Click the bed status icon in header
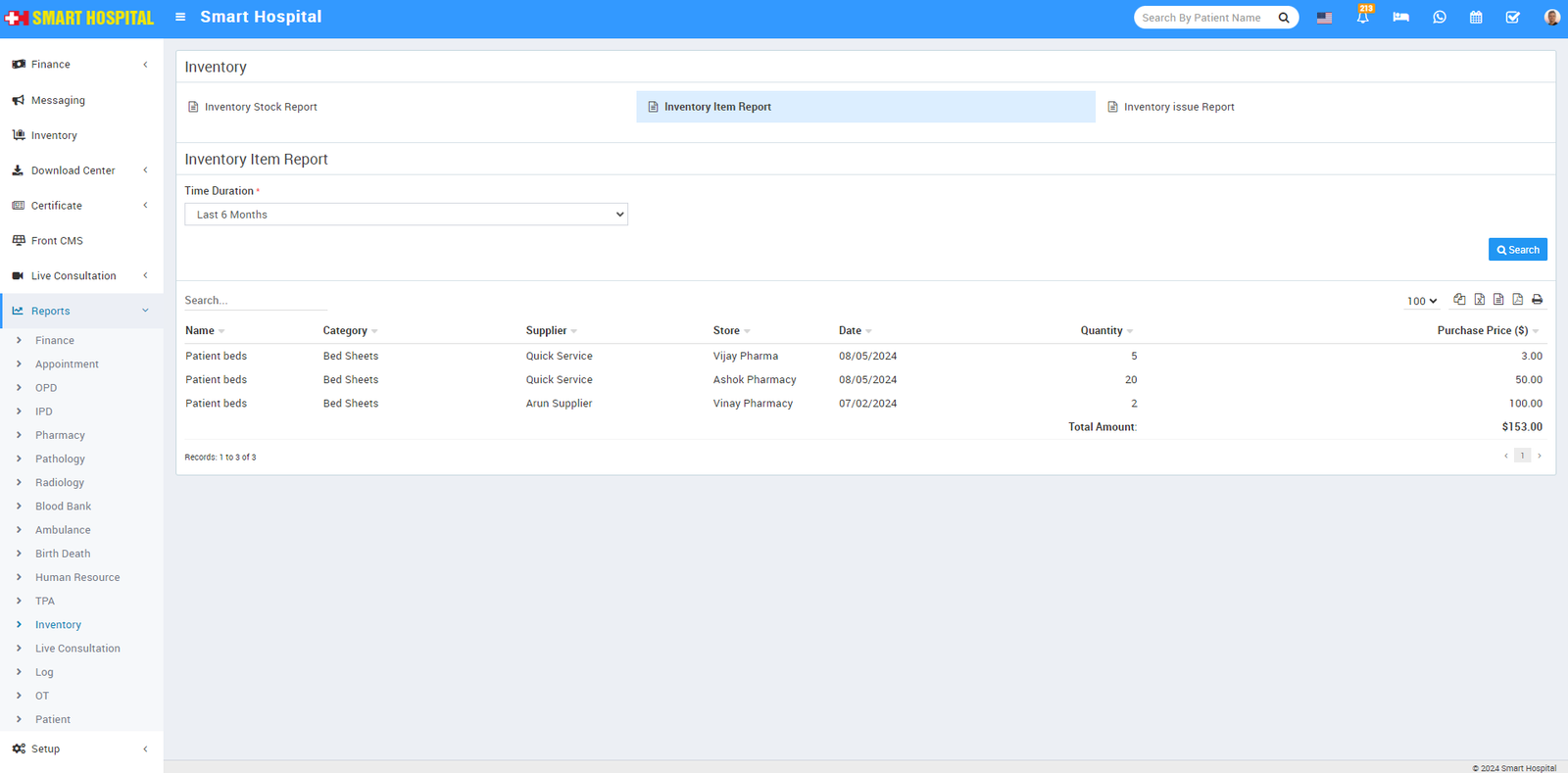Viewport: 1568px width, 773px height. click(x=1400, y=18)
